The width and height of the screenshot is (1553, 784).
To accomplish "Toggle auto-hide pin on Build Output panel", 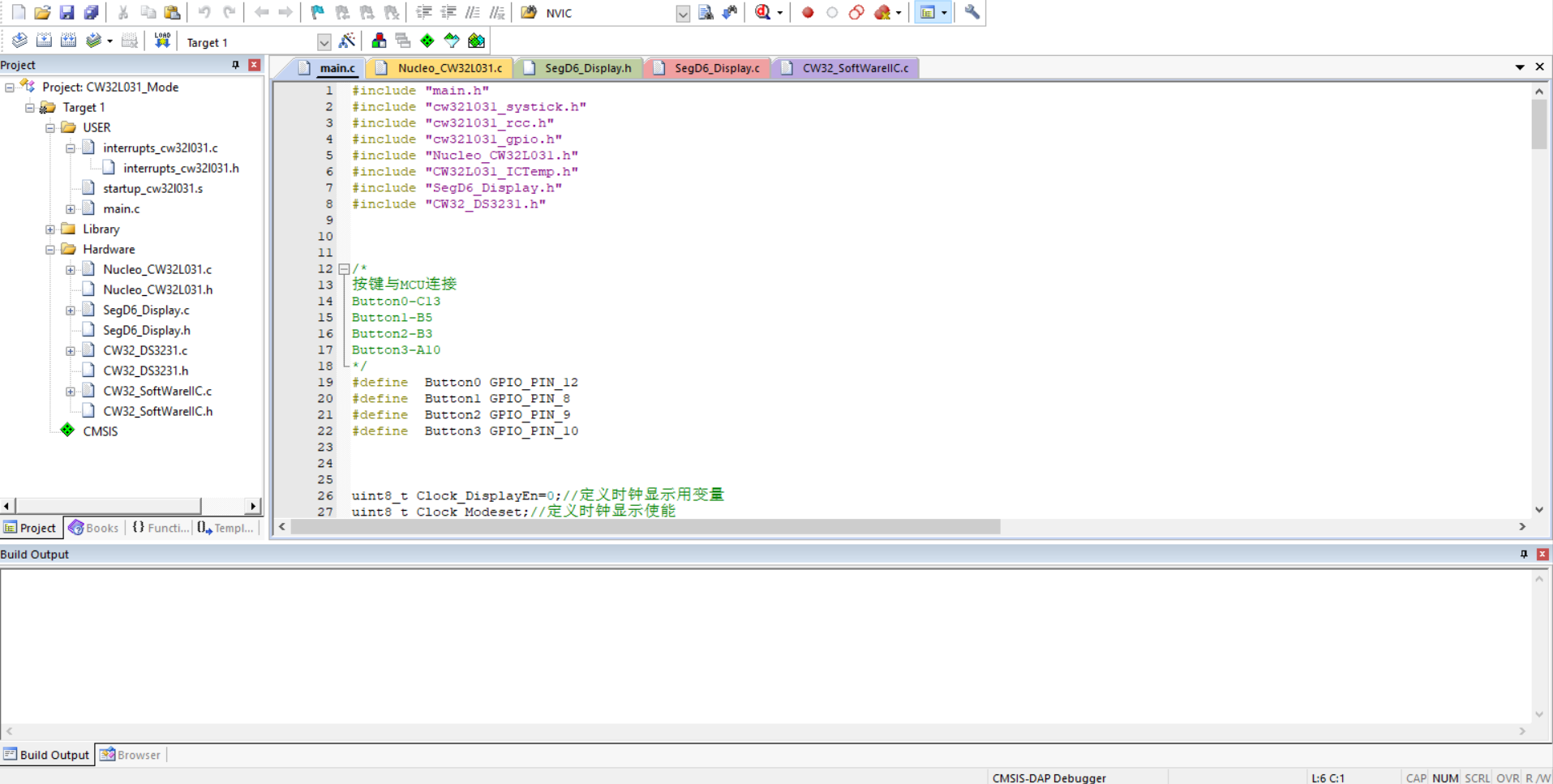I will tap(1524, 555).
